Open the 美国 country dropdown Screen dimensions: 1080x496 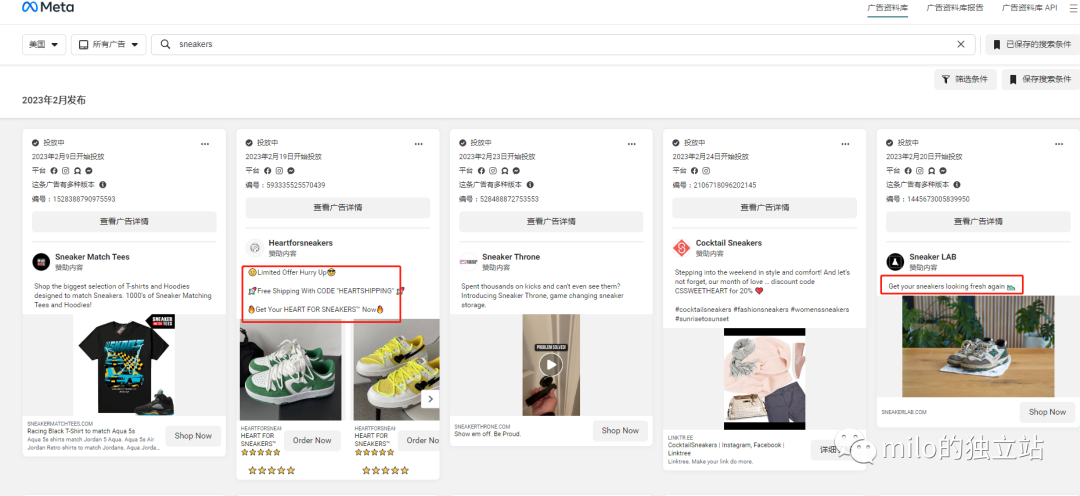(44, 45)
